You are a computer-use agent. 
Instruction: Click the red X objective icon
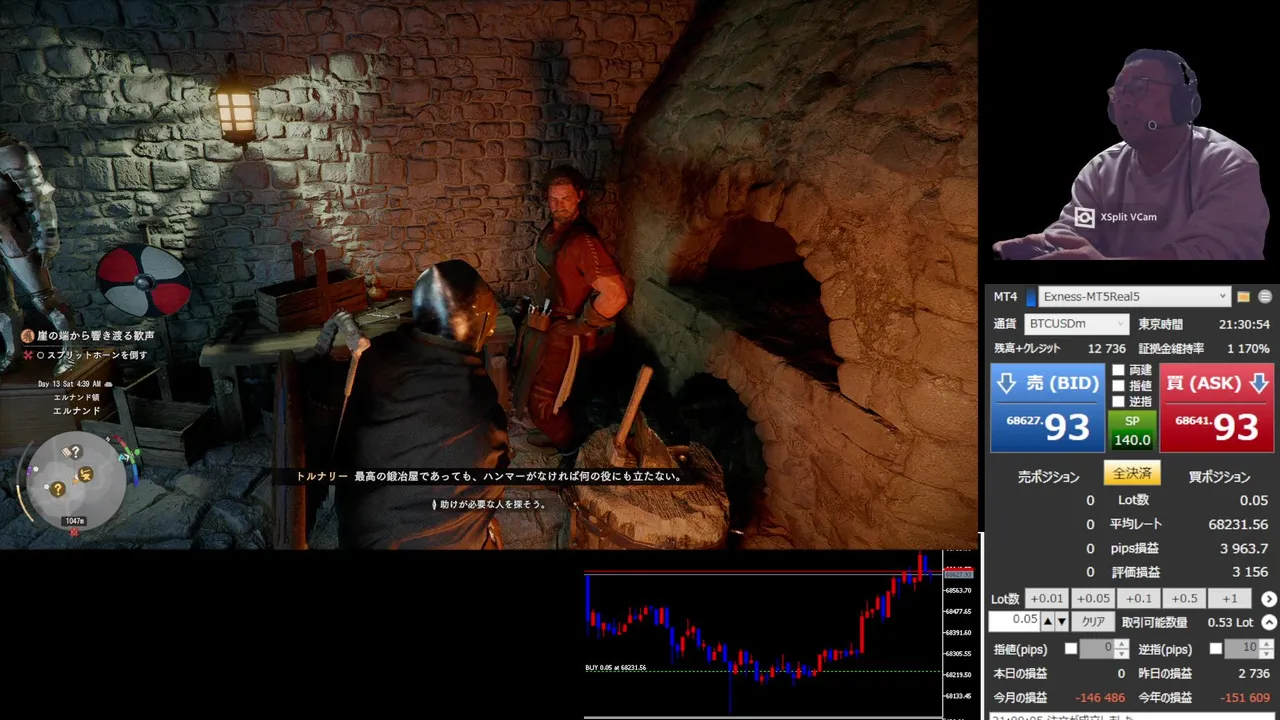(x=28, y=355)
